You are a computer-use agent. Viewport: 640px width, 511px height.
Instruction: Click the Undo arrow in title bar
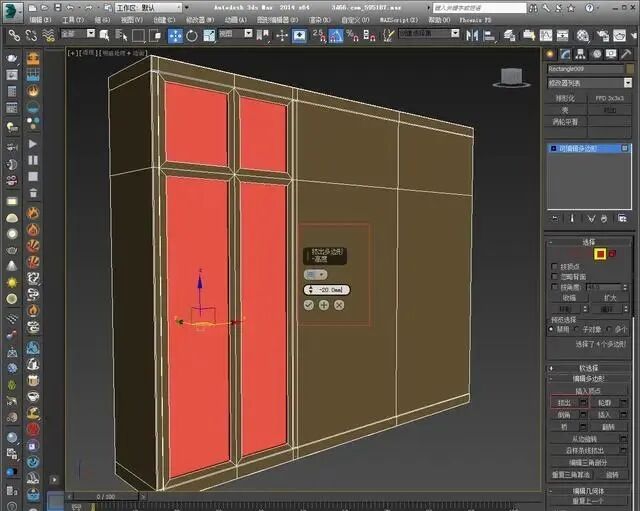(70, 7)
